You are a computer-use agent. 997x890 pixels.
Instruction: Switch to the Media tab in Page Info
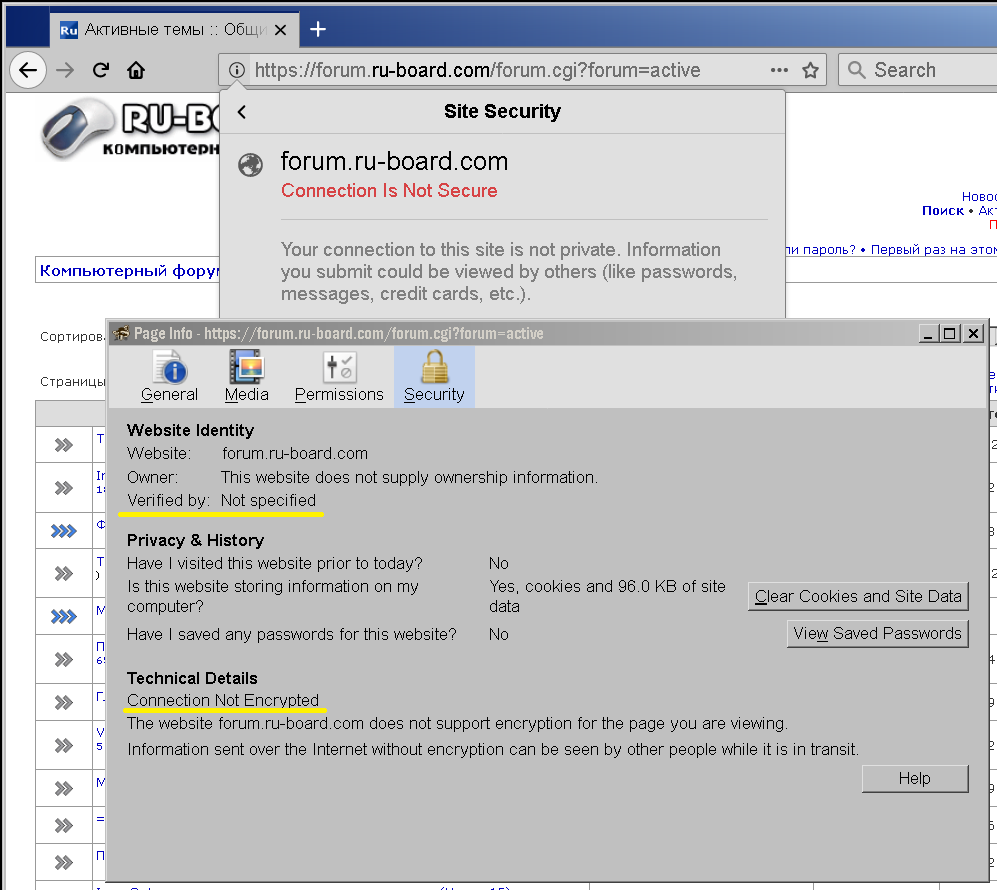click(247, 377)
